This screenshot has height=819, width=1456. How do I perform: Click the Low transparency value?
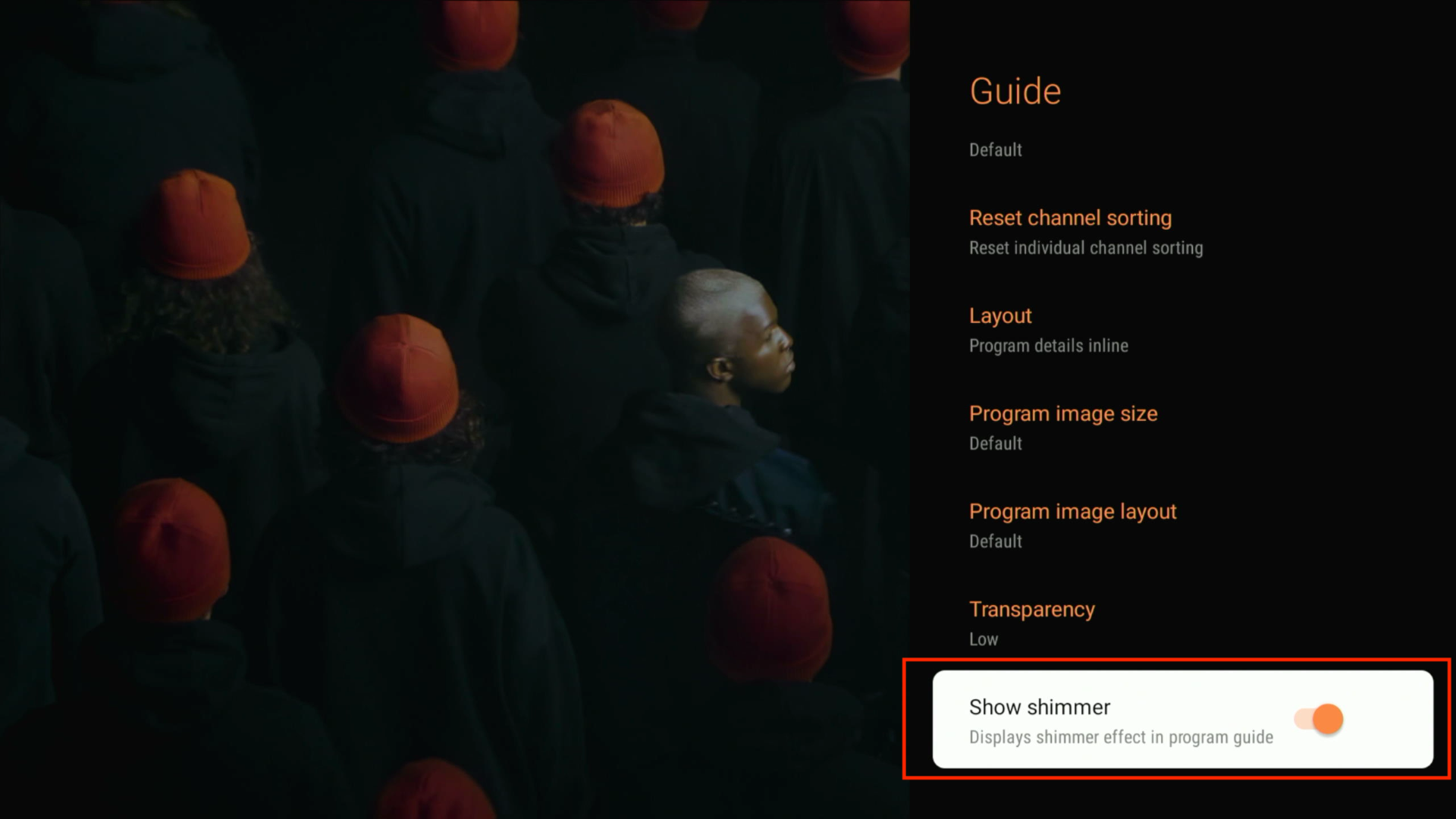(983, 639)
